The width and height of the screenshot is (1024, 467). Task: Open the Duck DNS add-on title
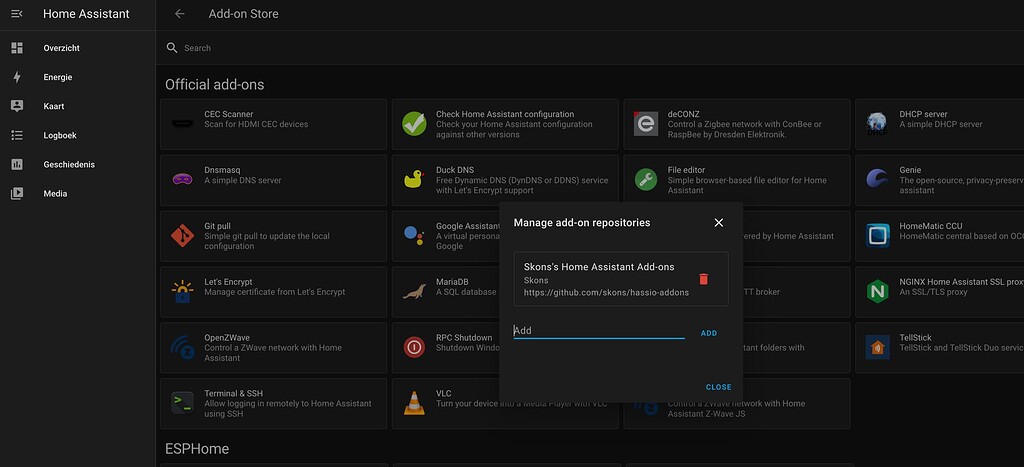pos(455,170)
